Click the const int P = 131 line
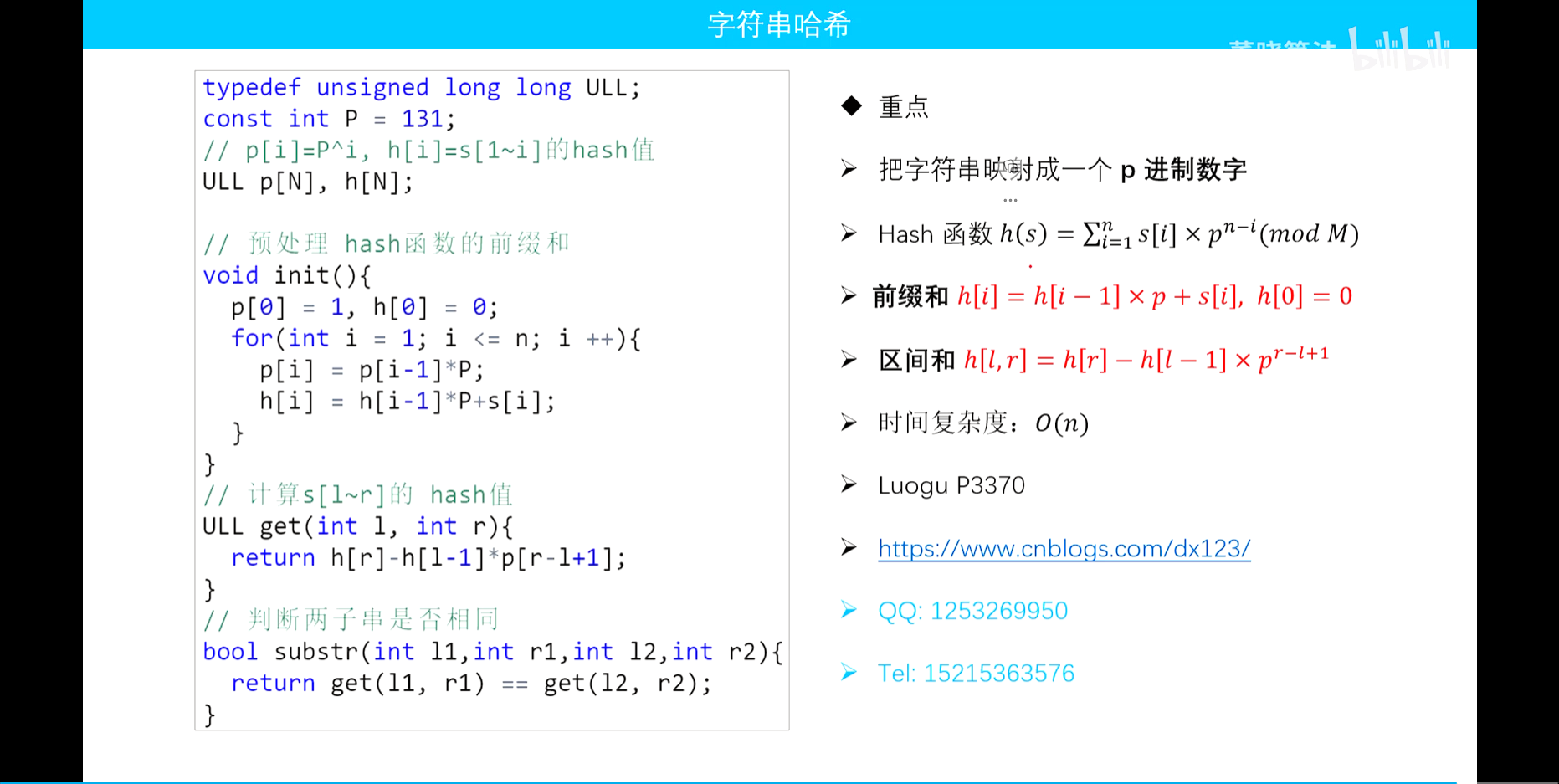Screen dimensions: 1559x784 329,119
